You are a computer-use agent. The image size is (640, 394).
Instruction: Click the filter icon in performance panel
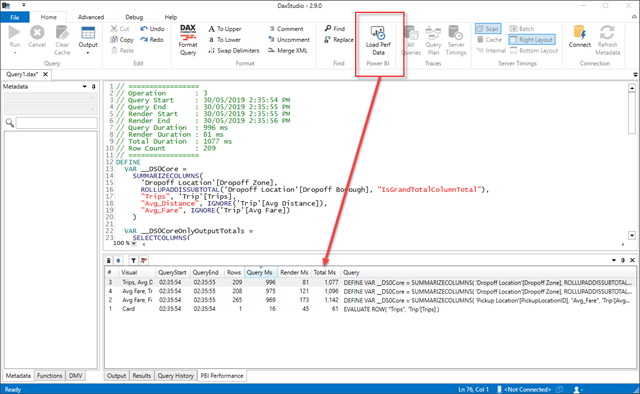coord(133,260)
